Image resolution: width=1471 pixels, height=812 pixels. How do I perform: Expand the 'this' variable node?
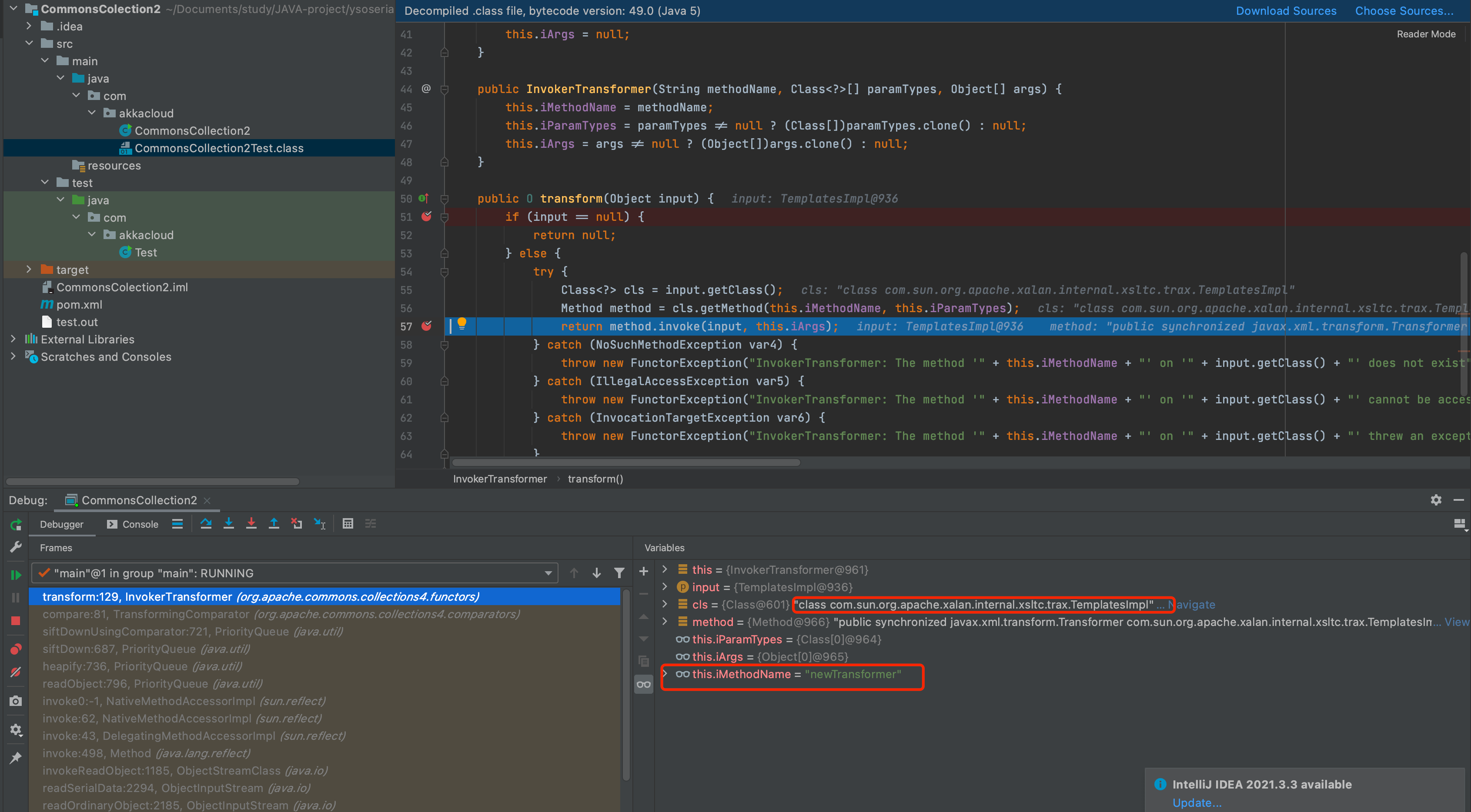coord(665,569)
